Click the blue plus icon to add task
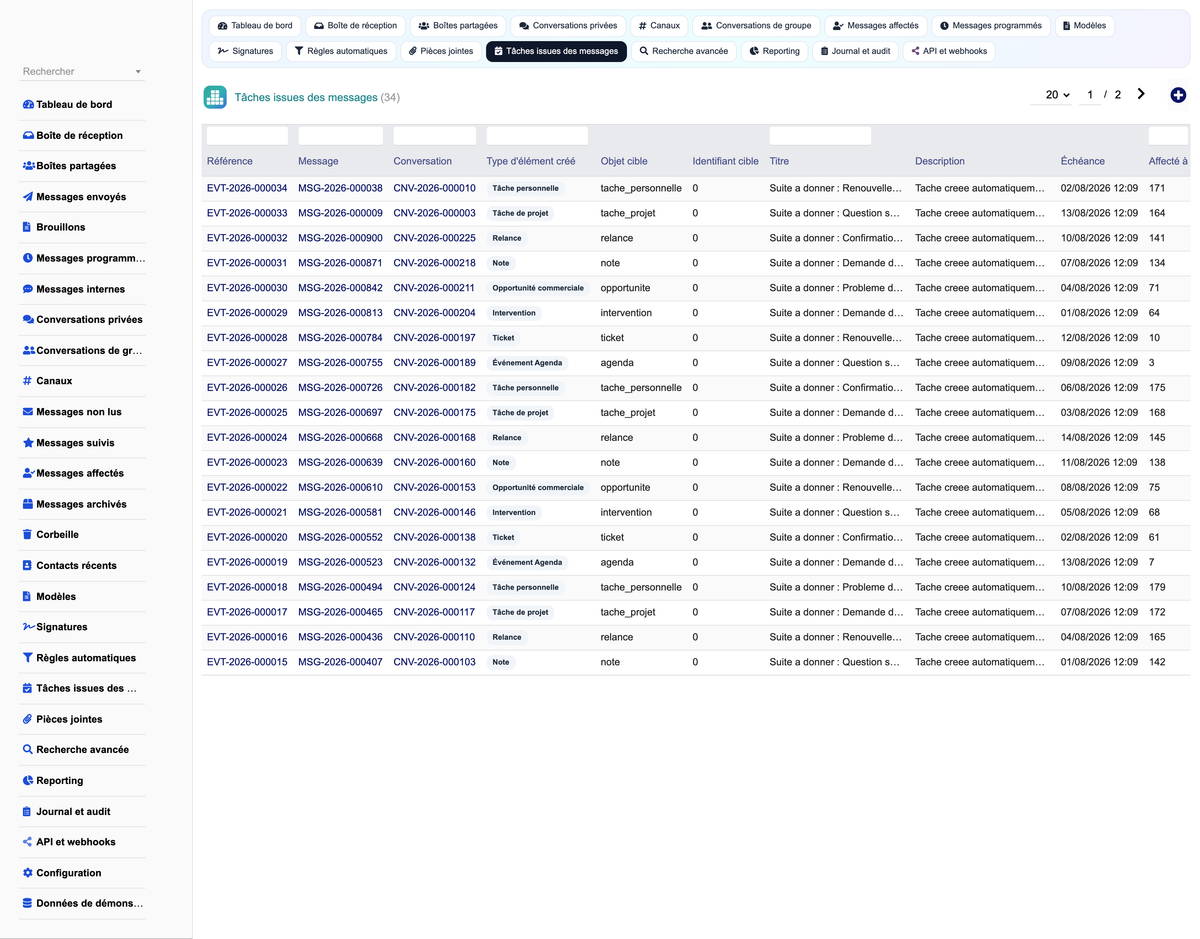The height and width of the screenshot is (939, 1200). pos(1178,95)
